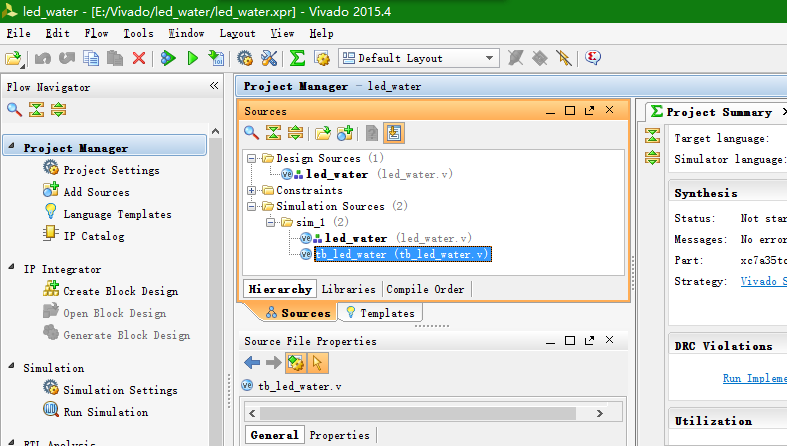Open the File menu
Screen dimensions: 787x446
19,33
